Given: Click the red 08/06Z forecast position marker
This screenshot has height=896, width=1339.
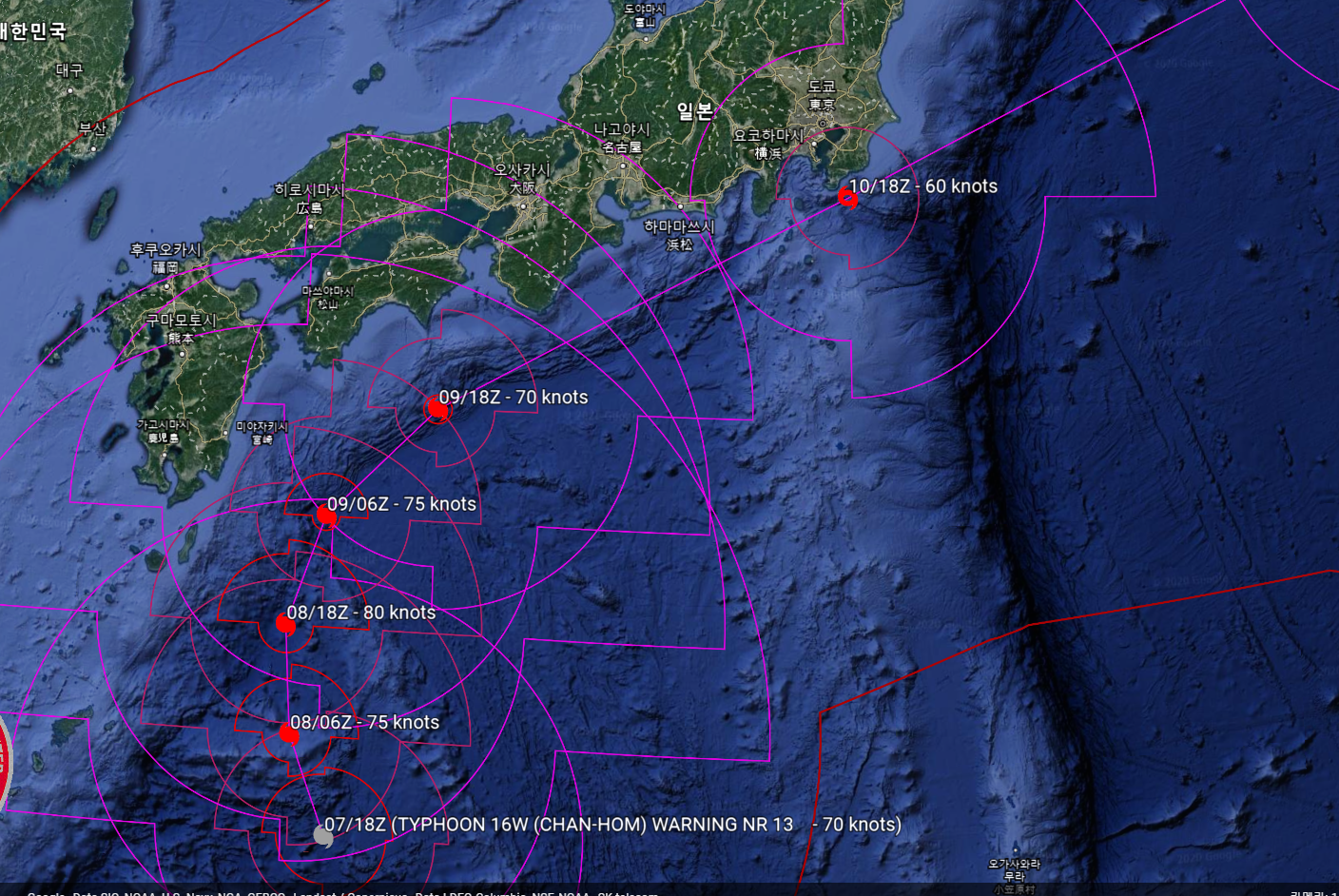Looking at the screenshot, I should 289,733.
